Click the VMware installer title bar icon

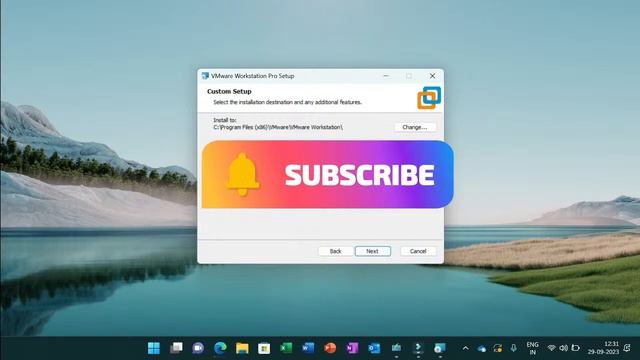pos(205,76)
